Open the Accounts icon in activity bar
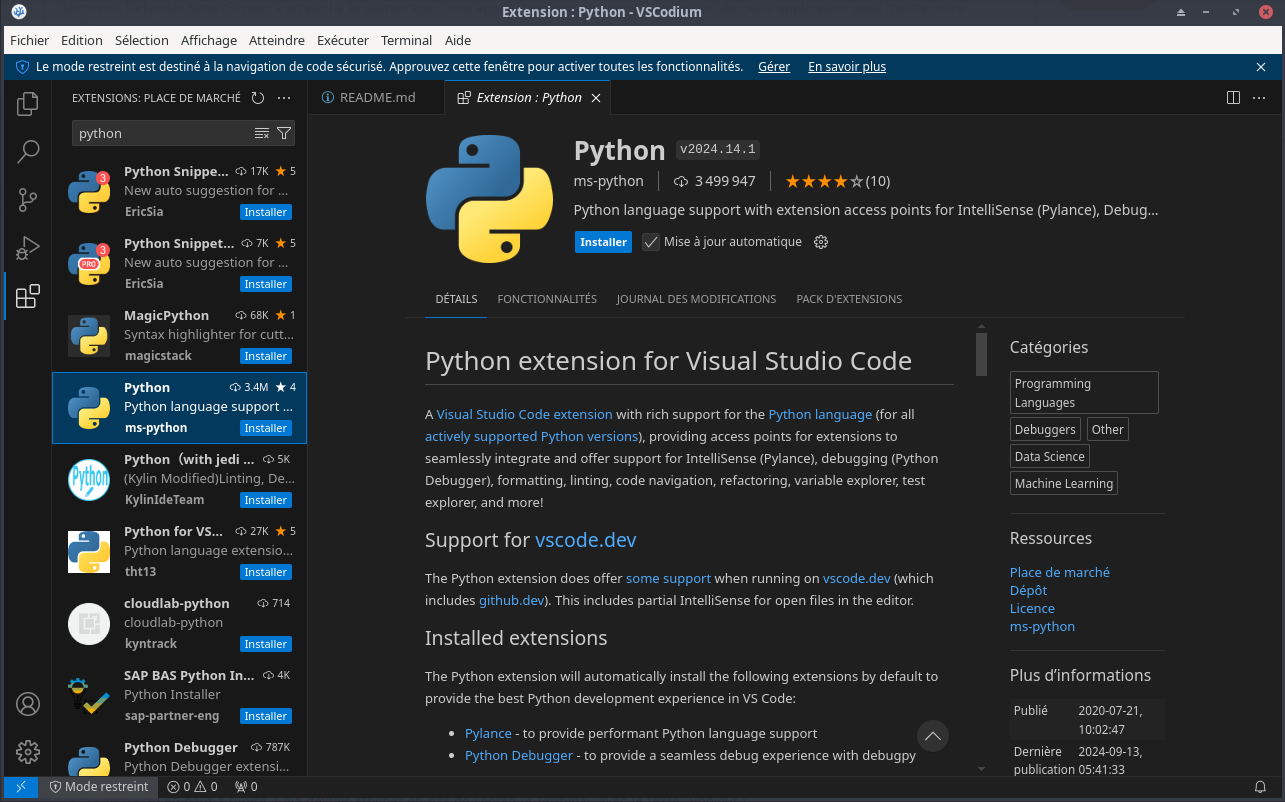Viewport: 1285px width, 802px height. 28,704
